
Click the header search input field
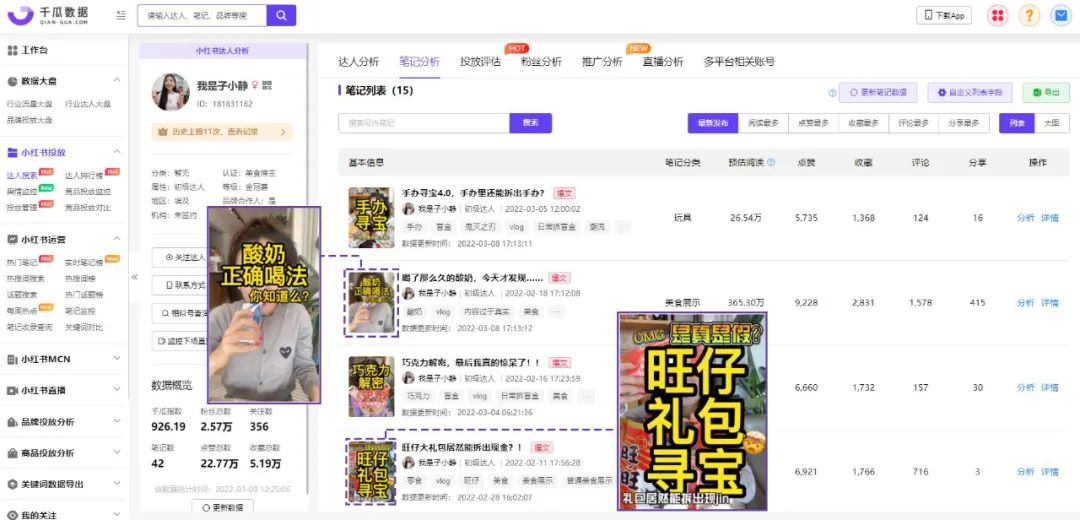point(202,15)
